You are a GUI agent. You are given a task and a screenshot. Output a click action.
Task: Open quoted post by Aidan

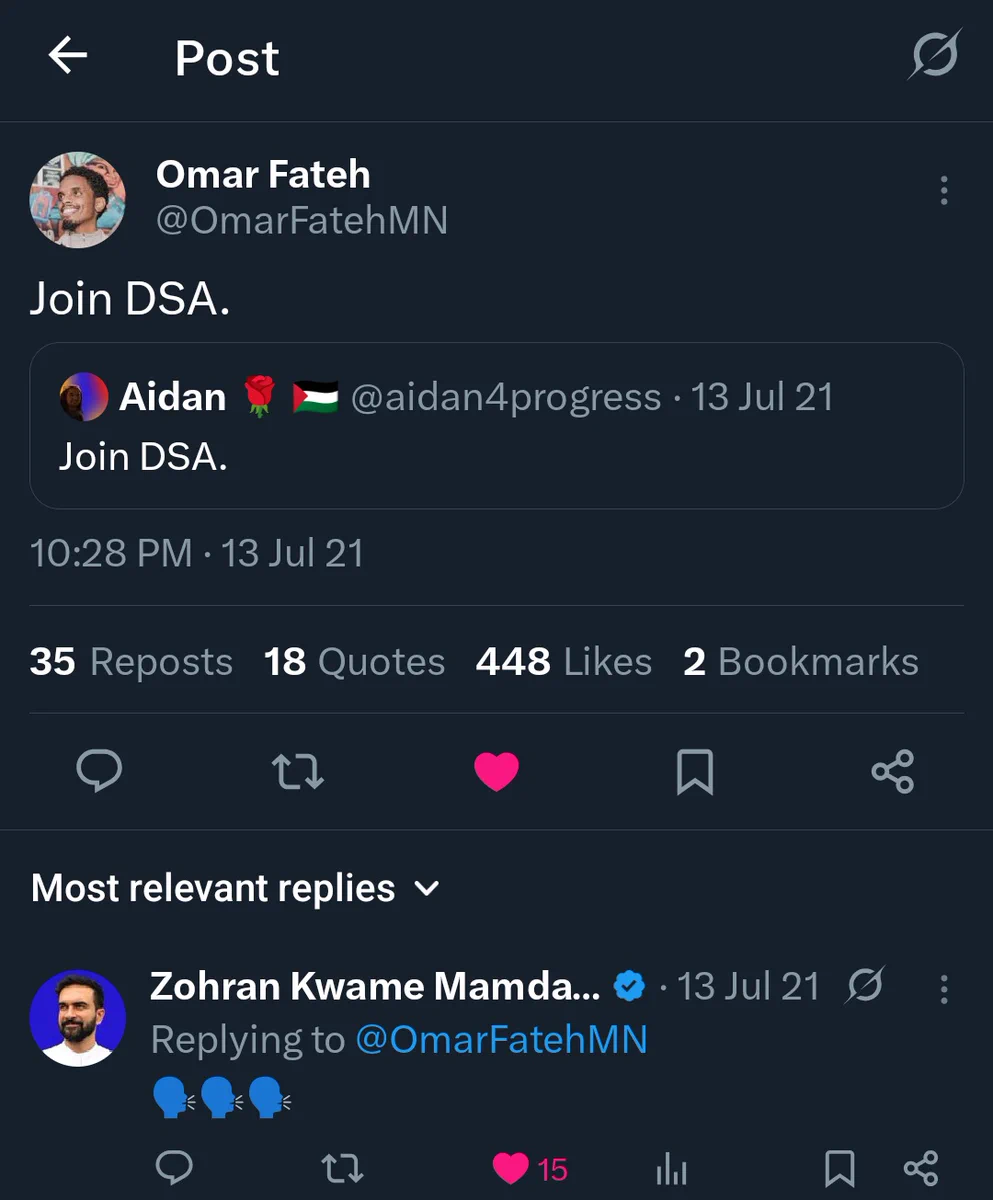click(x=497, y=426)
